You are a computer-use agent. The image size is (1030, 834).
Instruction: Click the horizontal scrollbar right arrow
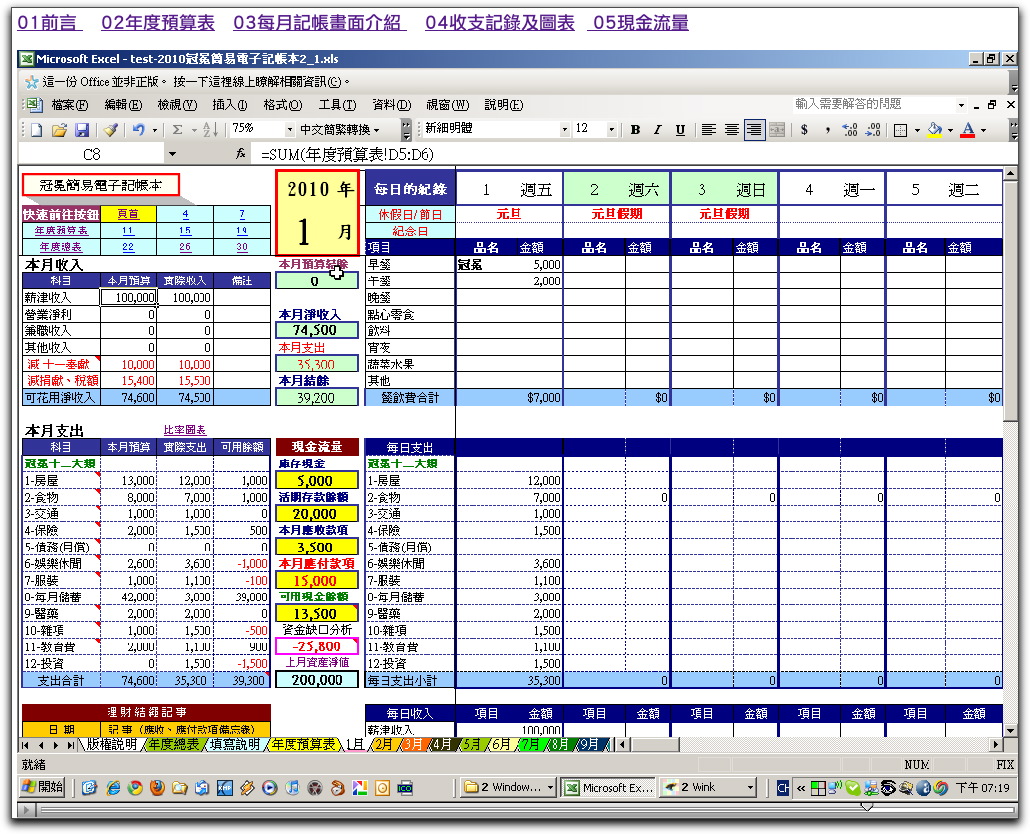tap(996, 745)
